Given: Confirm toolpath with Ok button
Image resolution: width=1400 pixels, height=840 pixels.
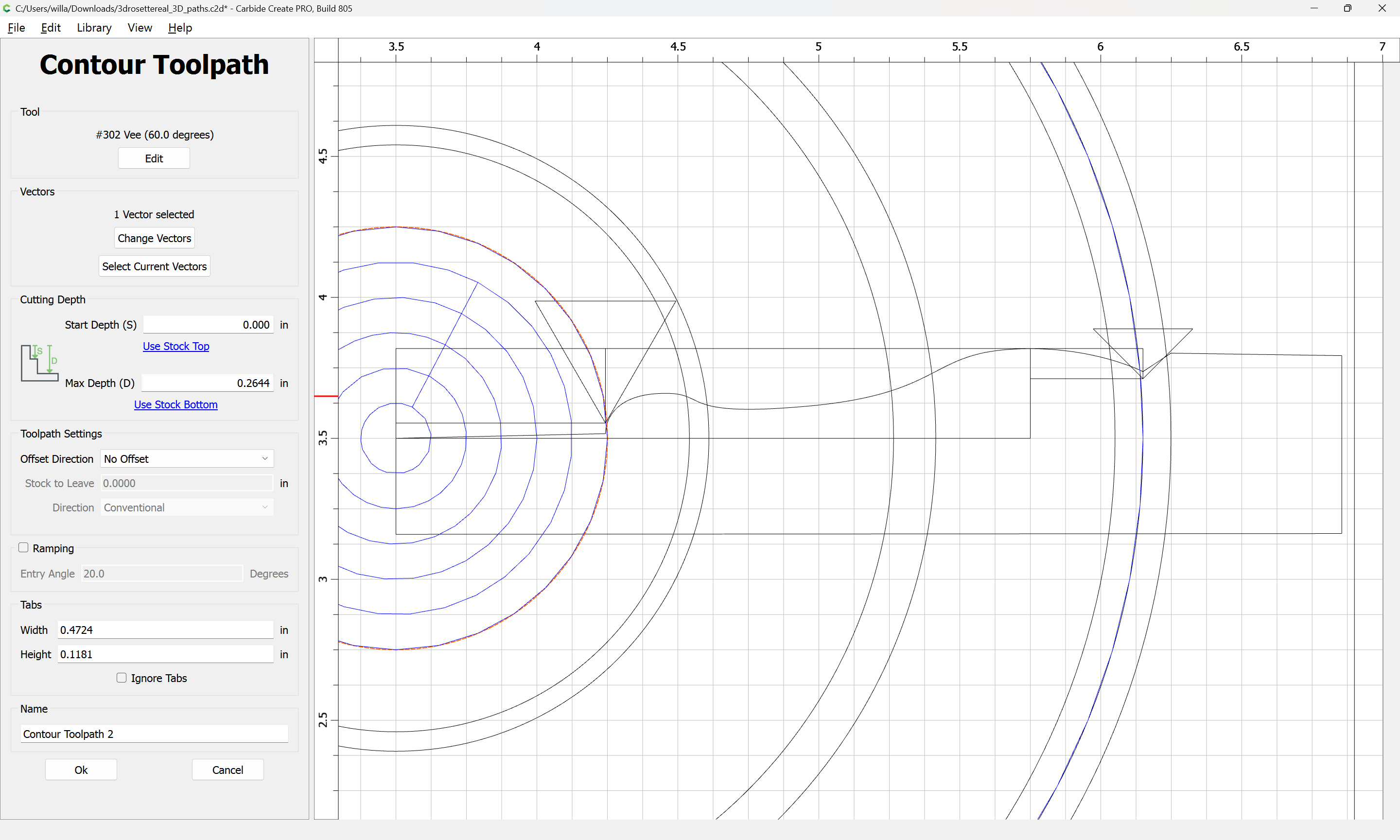Looking at the screenshot, I should click(81, 770).
